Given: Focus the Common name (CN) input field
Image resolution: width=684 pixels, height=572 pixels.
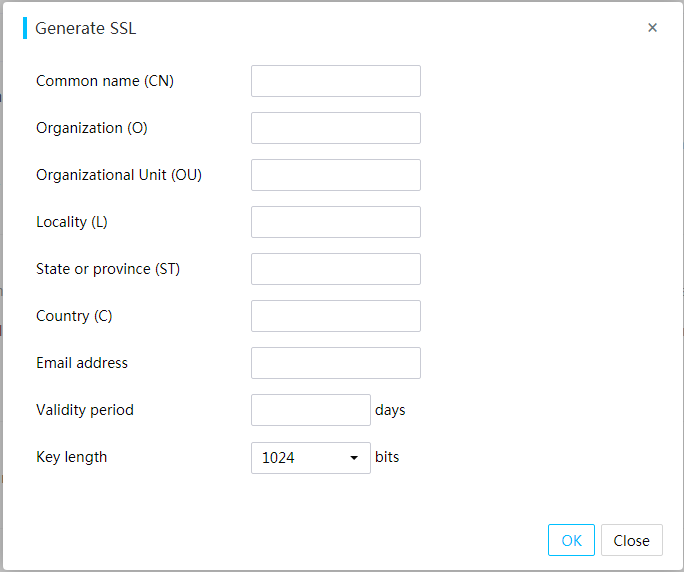Looking at the screenshot, I should pos(335,81).
